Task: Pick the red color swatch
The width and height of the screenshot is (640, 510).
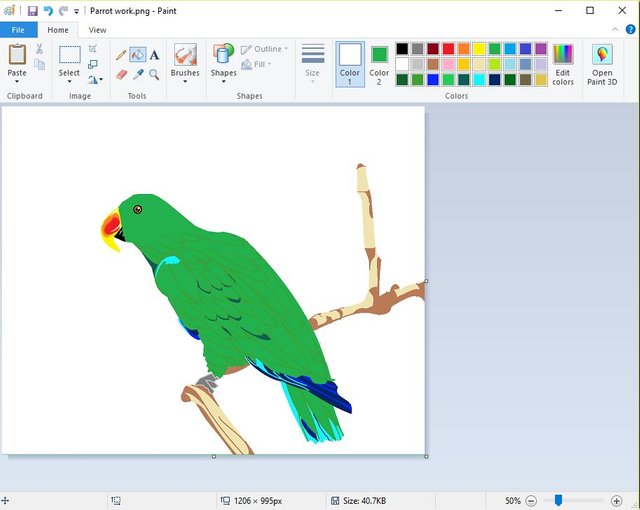Action: pyautogui.click(x=448, y=49)
